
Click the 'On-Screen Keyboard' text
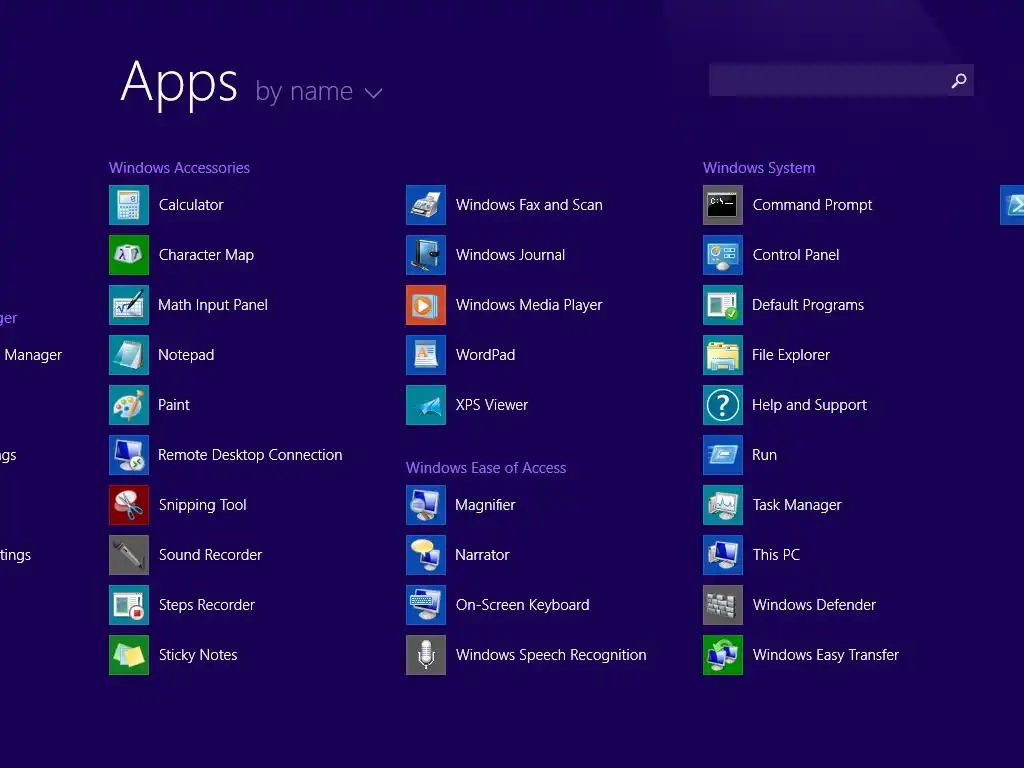(x=522, y=605)
